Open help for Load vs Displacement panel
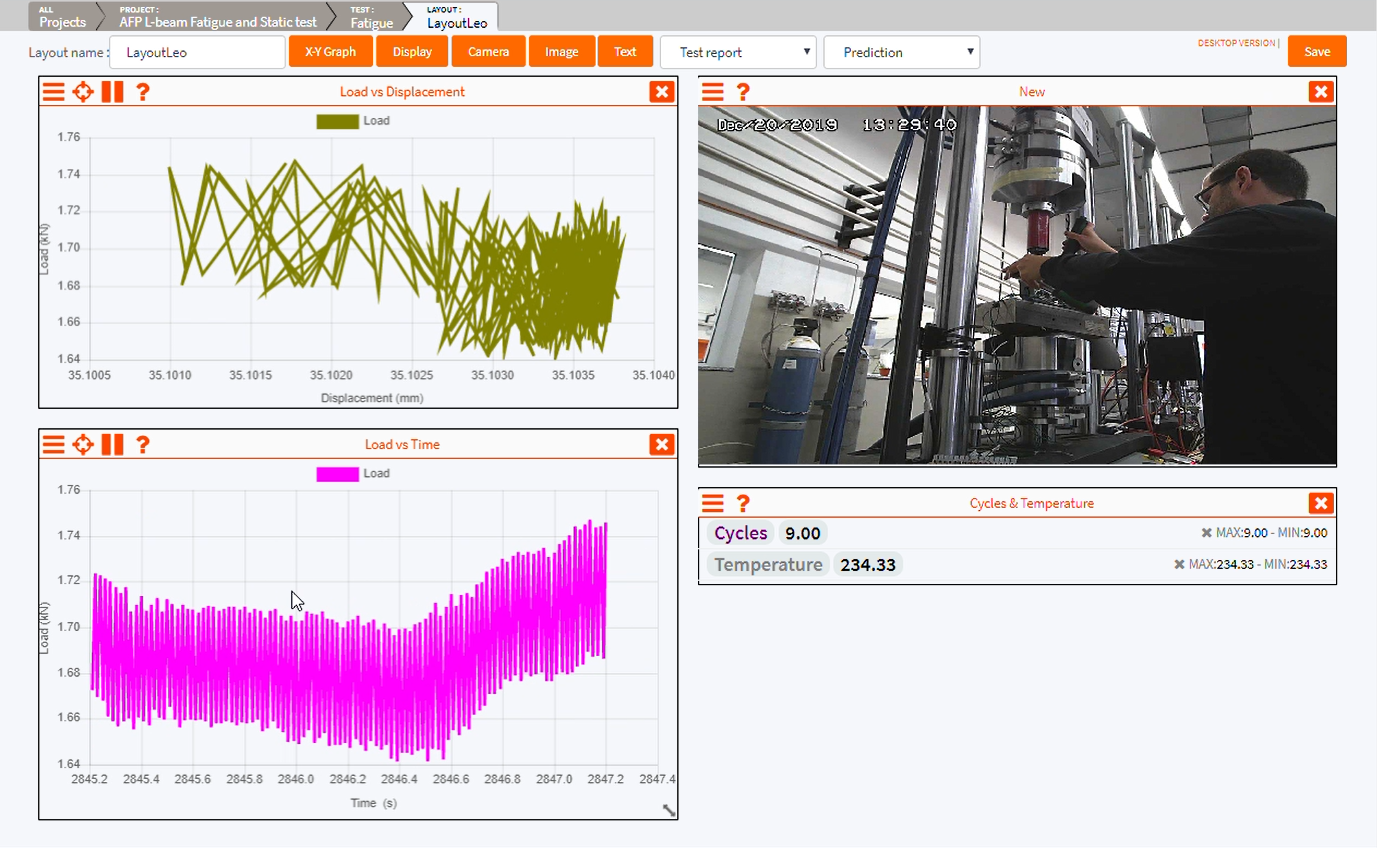1377x848 pixels. 143,92
